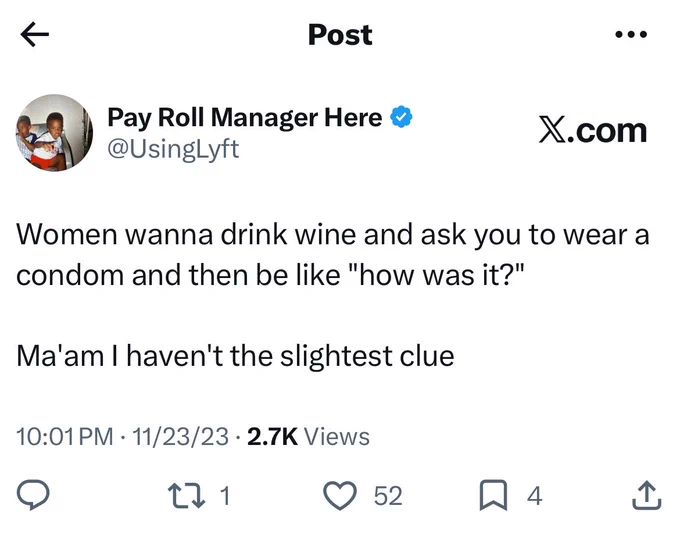View the 2.7K Views analytics
This screenshot has width=680, height=552.
coord(308,436)
